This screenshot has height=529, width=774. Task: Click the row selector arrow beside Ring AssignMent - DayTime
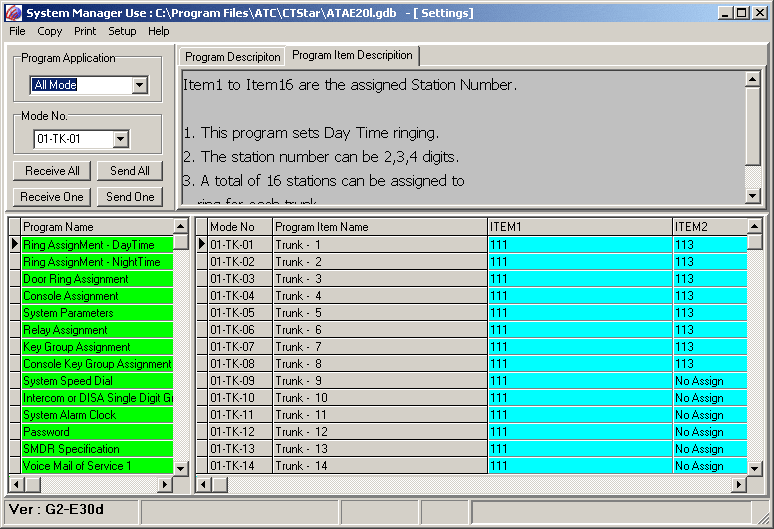coord(15,245)
